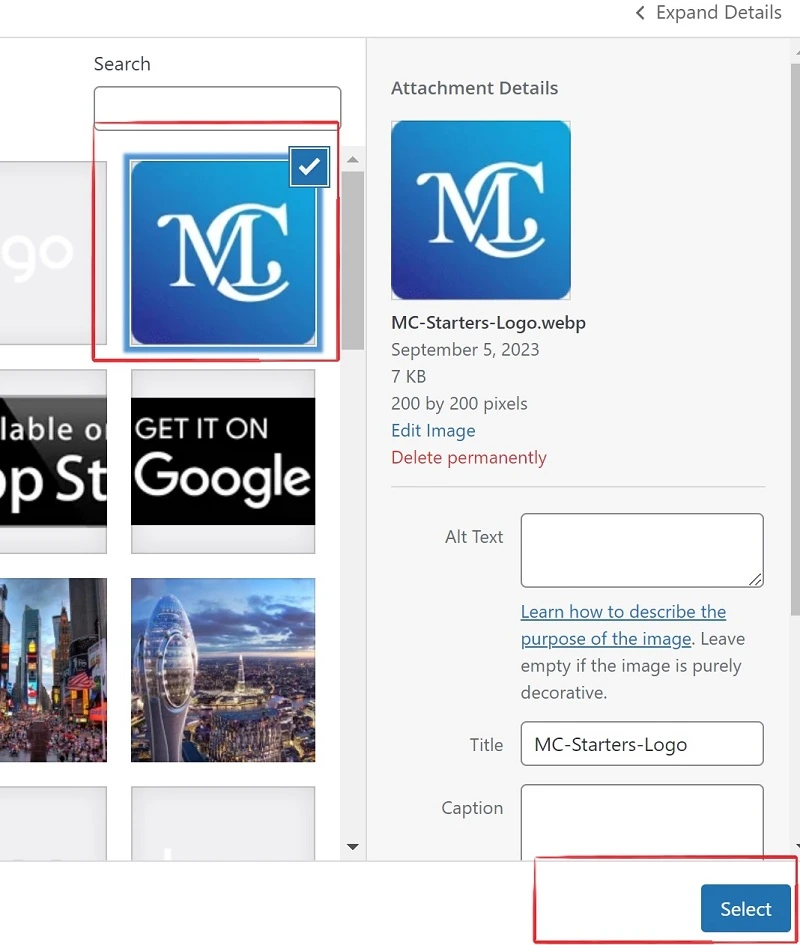The width and height of the screenshot is (800, 945).
Task: Click the Alt Text resize handle
Action: pos(755,579)
